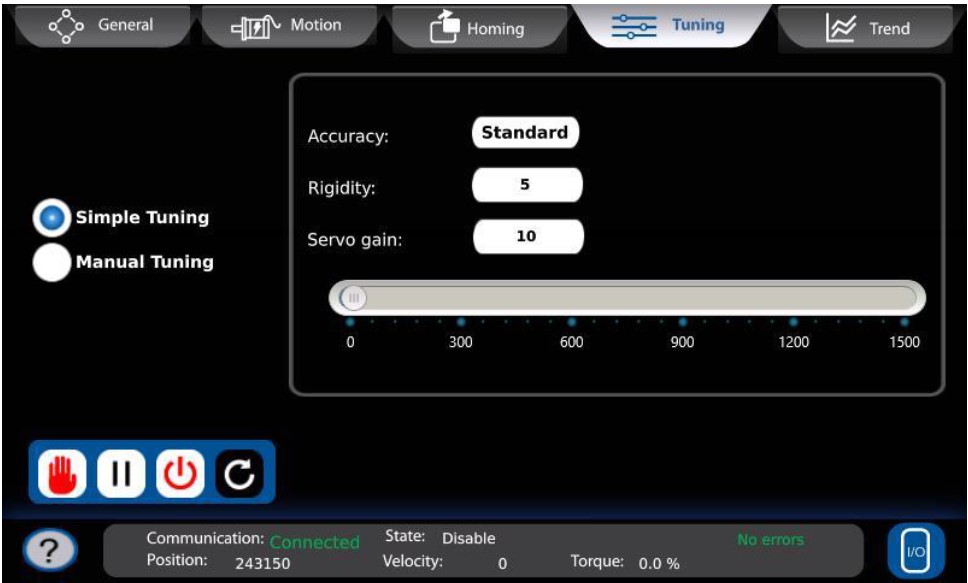Click the Connected communication status

tap(314, 542)
